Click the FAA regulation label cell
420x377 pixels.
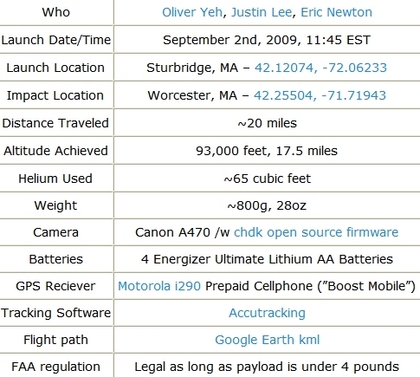point(56,367)
